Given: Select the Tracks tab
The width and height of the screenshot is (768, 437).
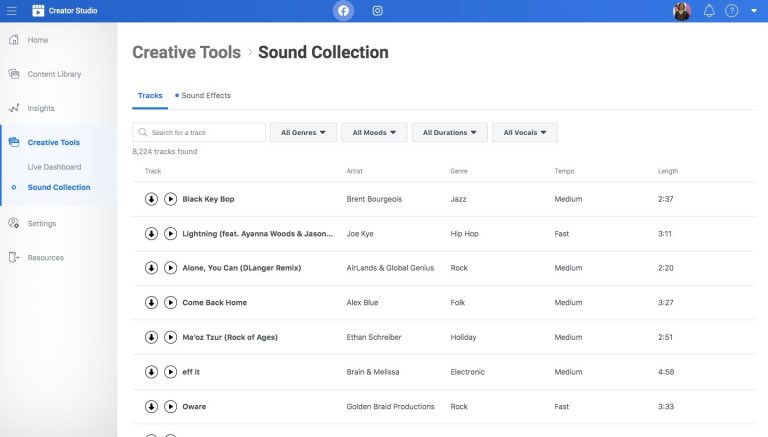Looking at the screenshot, I should pyautogui.click(x=150, y=96).
